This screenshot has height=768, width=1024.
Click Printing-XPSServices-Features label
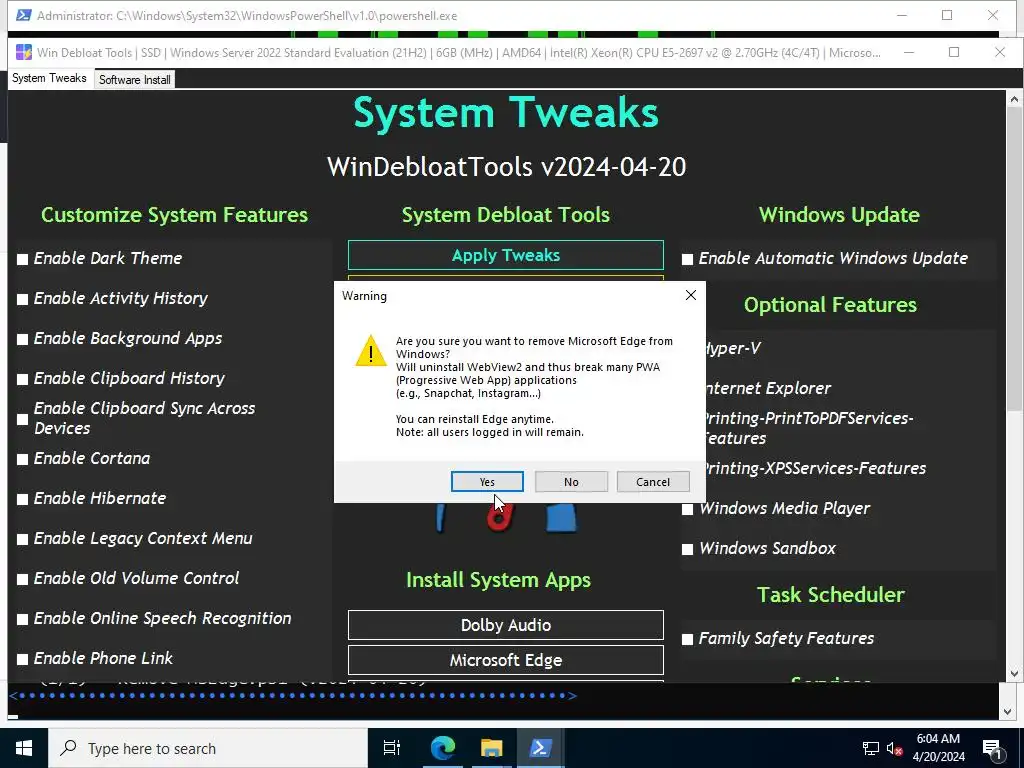816,468
